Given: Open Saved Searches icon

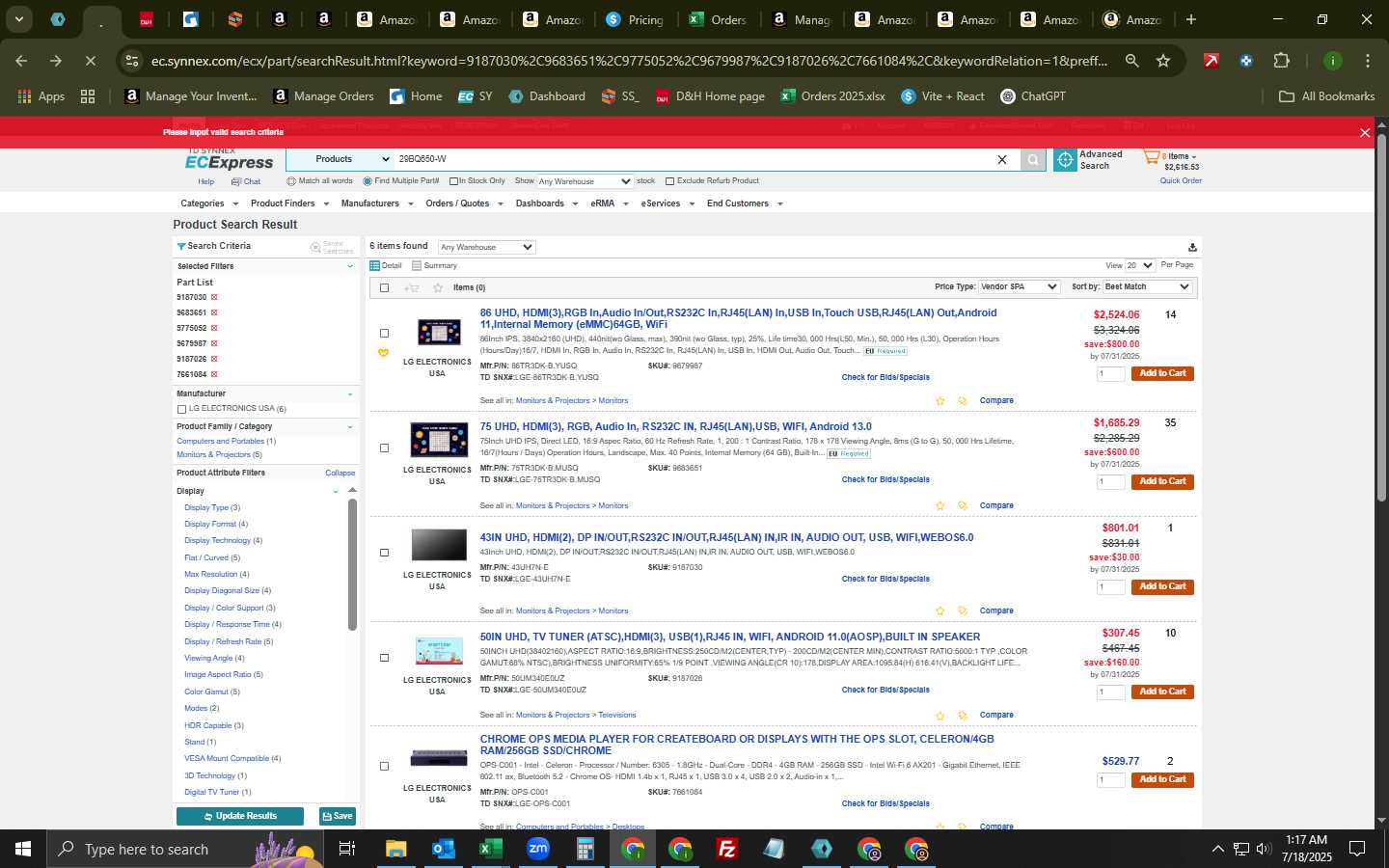Looking at the screenshot, I should [315, 248].
